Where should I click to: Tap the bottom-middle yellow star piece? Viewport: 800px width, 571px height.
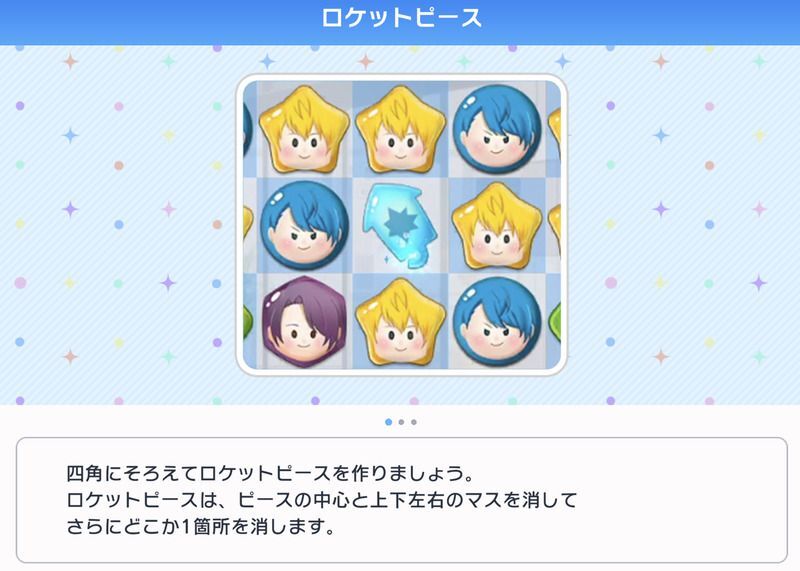[400, 321]
